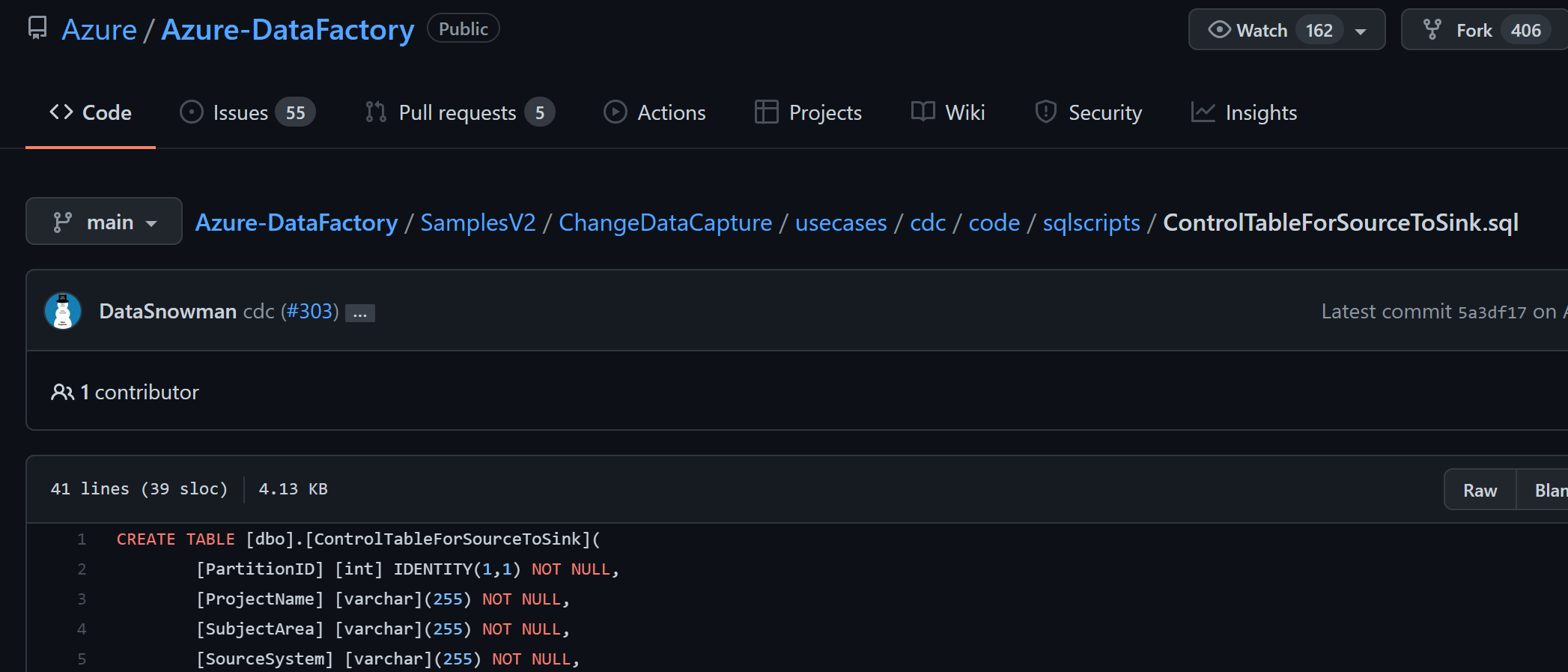Click the Pull requests count badge 5

[540, 112]
